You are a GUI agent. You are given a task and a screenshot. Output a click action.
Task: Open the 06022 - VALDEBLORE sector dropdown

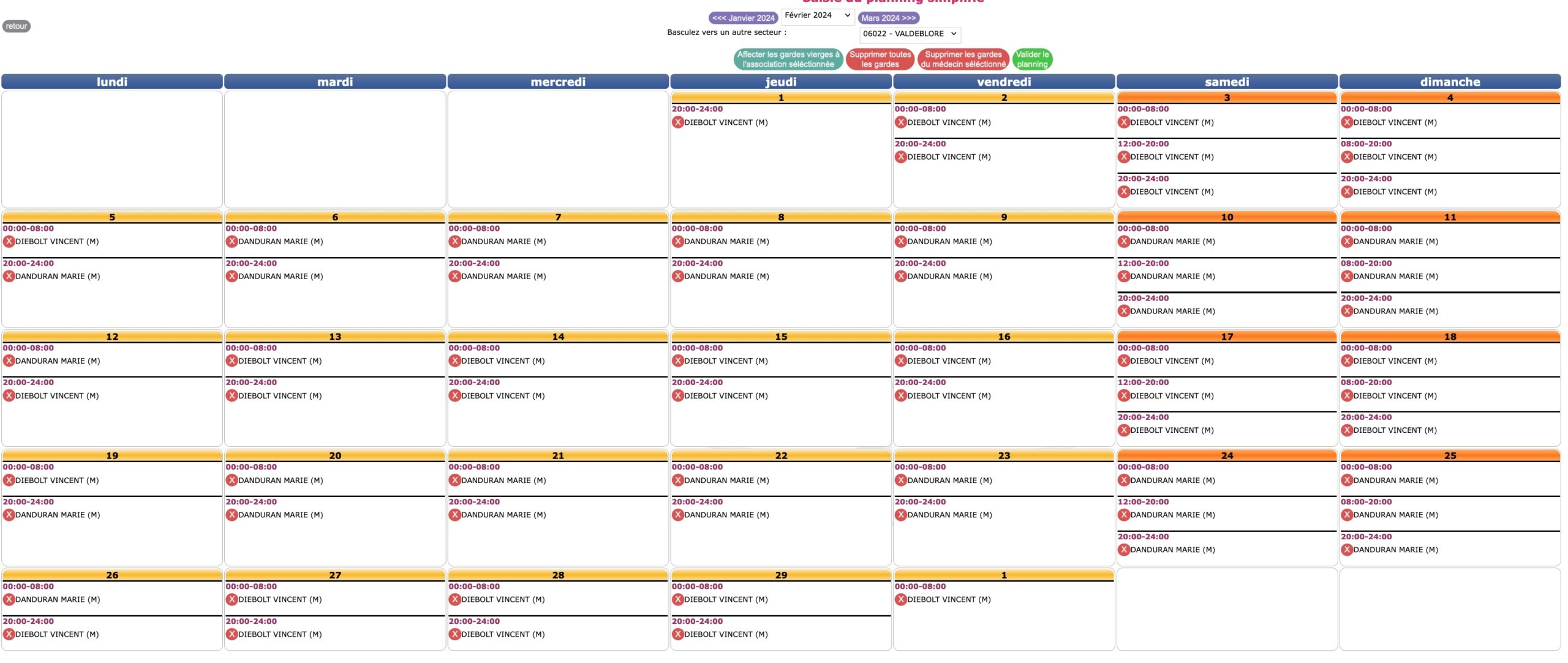point(910,34)
